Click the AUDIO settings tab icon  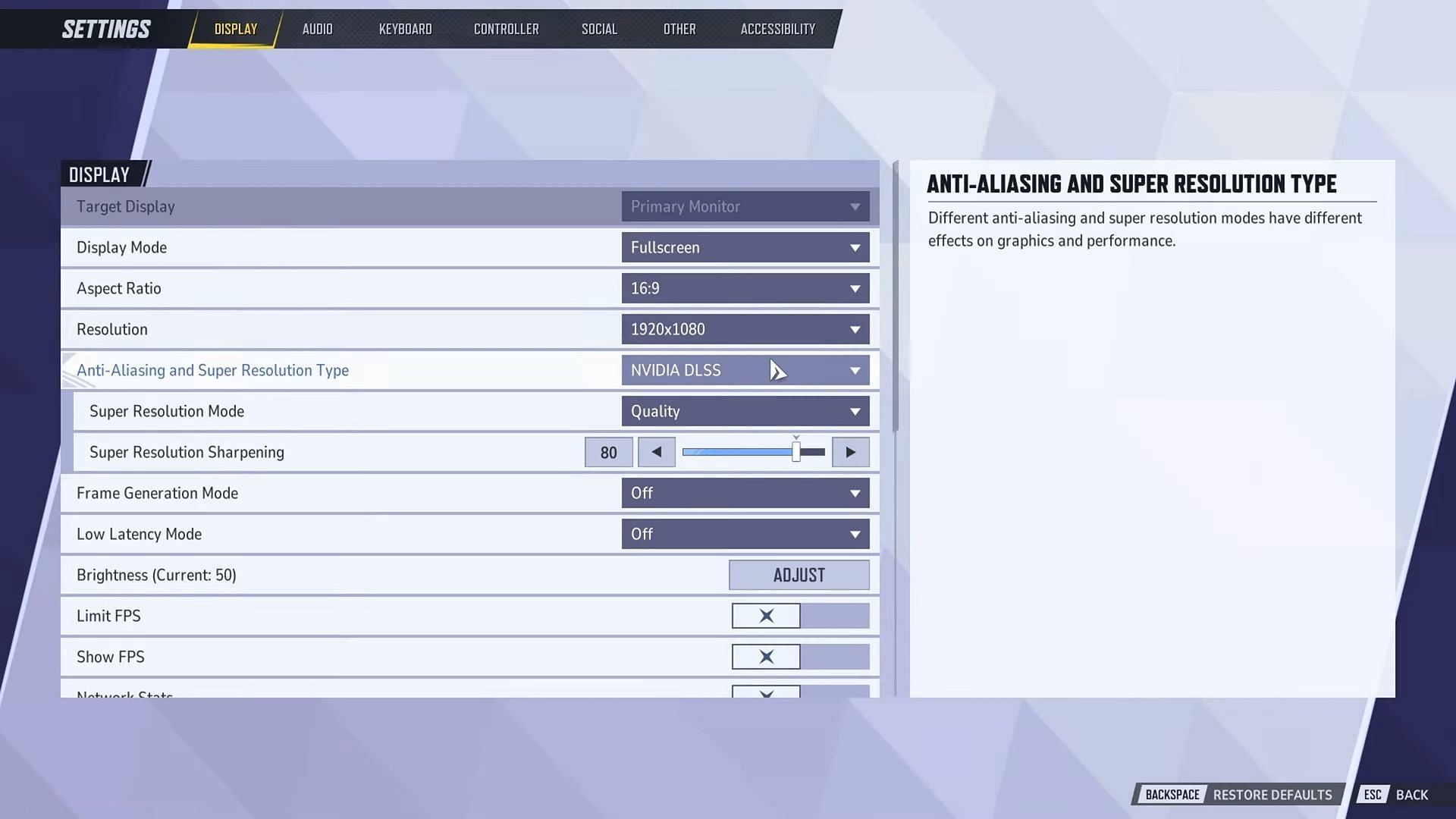317,28
